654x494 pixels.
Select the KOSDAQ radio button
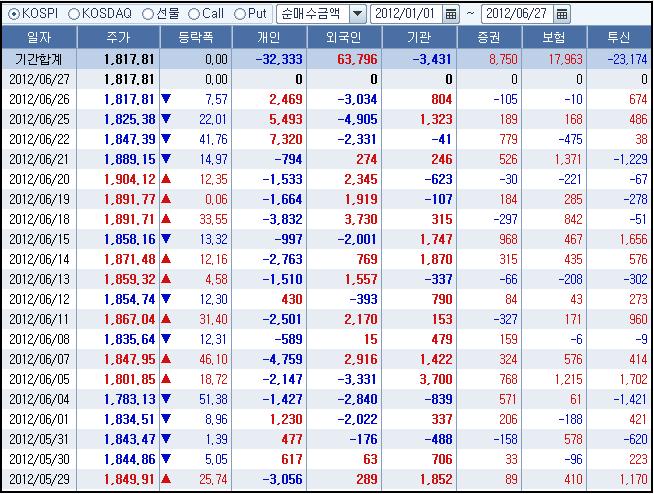(x=74, y=14)
